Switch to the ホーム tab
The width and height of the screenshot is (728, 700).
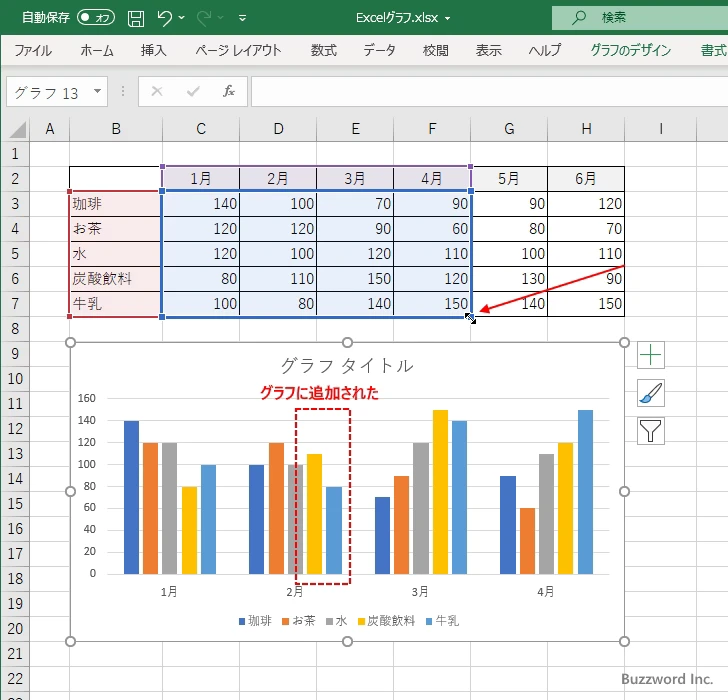point(97,50)
